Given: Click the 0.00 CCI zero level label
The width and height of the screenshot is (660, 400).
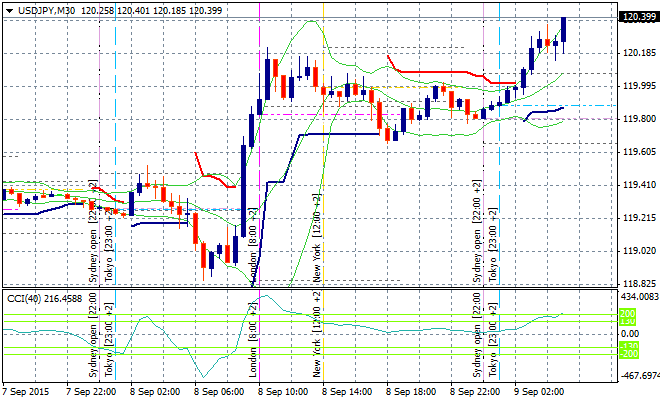Looking at the screenshot, I should (630, 334).
